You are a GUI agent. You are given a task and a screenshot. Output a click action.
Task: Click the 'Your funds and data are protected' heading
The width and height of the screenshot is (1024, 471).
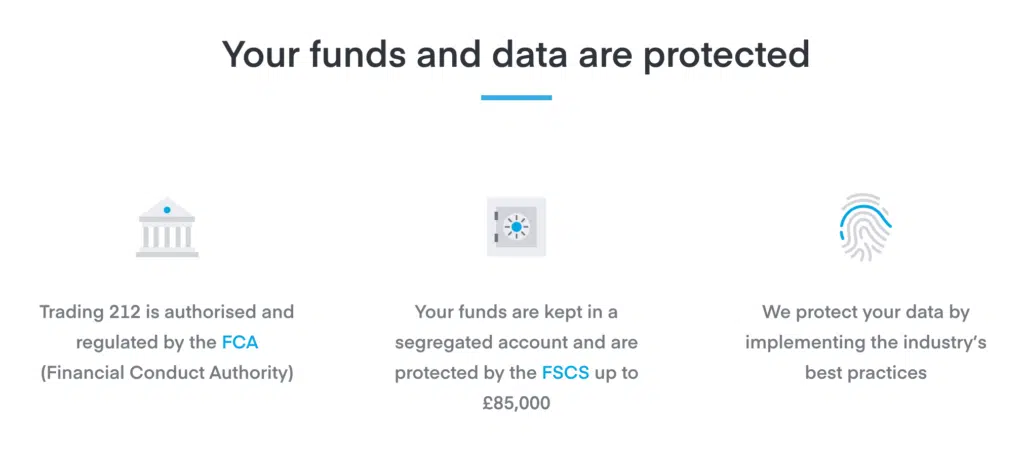(516, 54)
